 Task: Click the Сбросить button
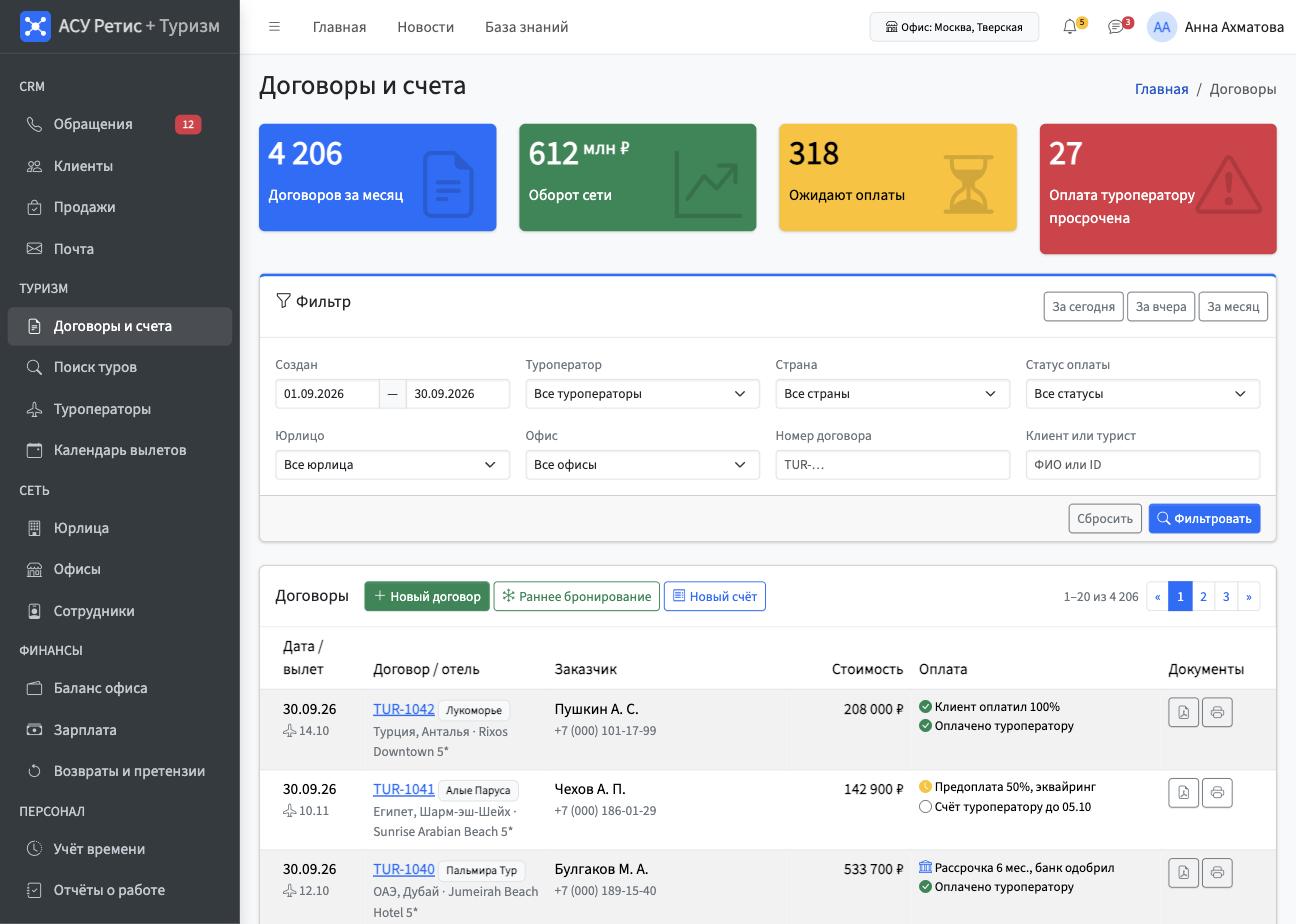(1105, 519)
